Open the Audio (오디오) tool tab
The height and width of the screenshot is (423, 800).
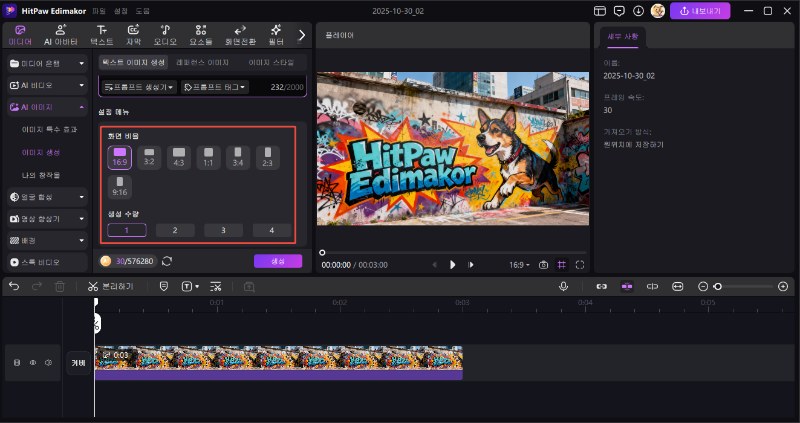pyautogui.click(x=164, y=34)
